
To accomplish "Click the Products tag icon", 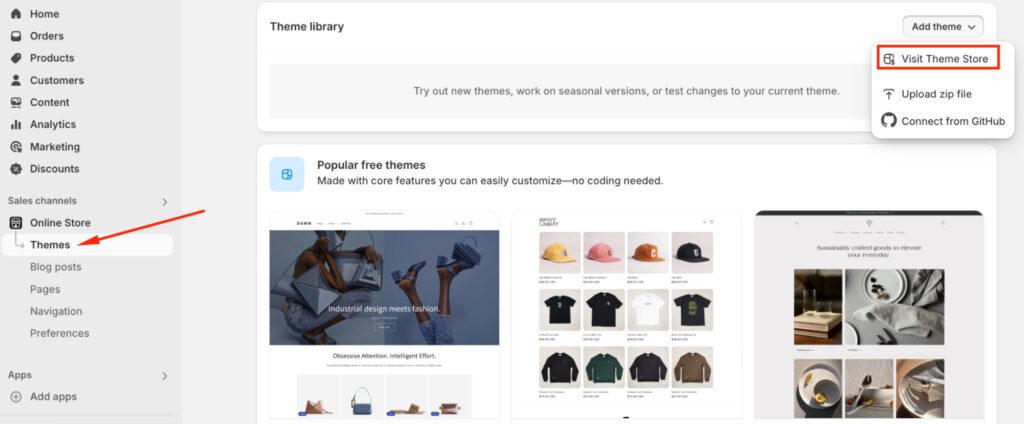I will [x=16, y=58].
